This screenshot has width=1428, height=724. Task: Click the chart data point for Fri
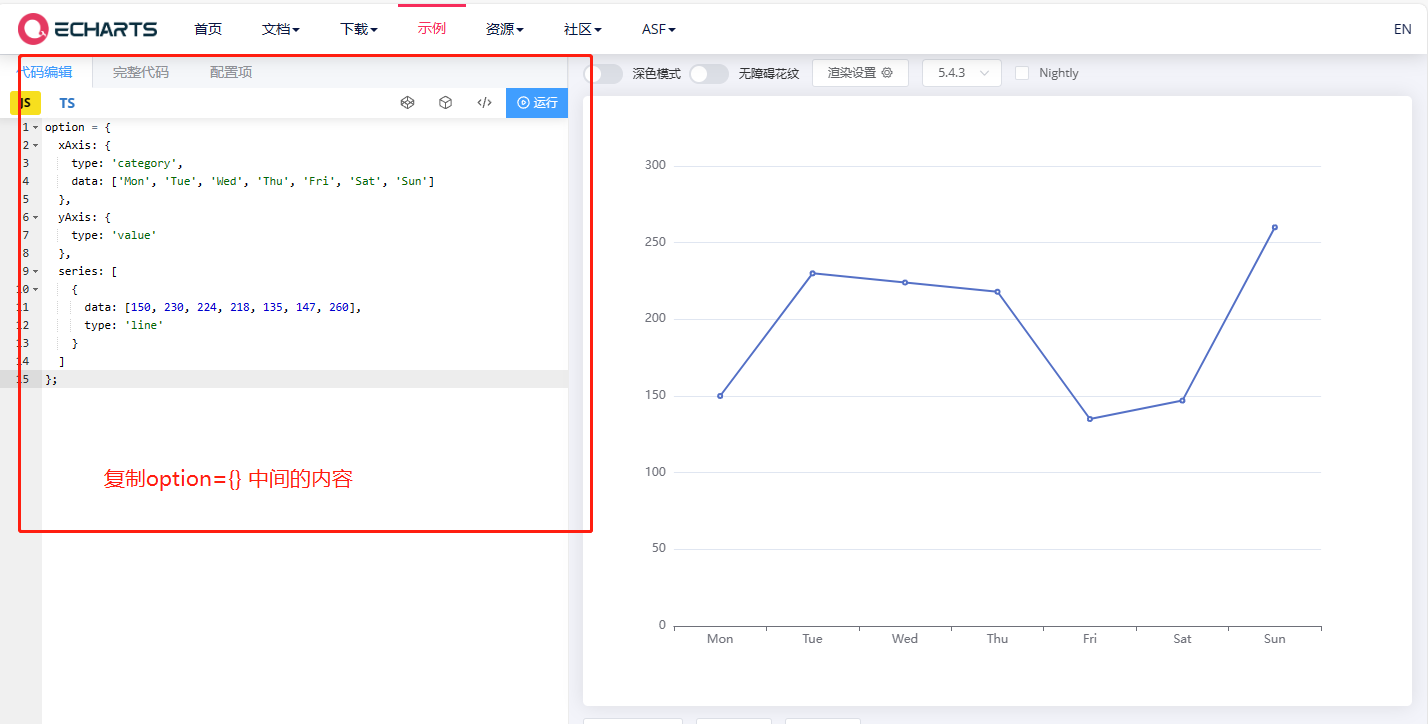[x=1090, y=419]
